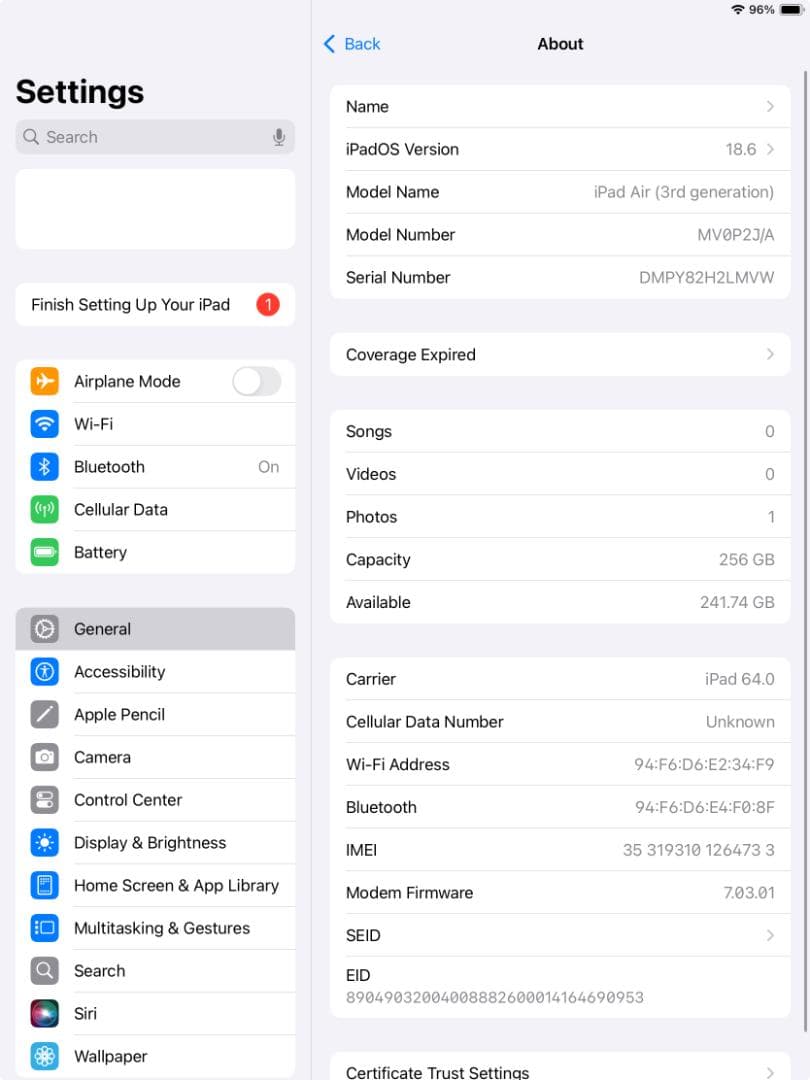Tap Wi-Fi Address 94:F6:D6:E2:34:F9
Viewport: 810px width, 1080px height.
[704, 765]
